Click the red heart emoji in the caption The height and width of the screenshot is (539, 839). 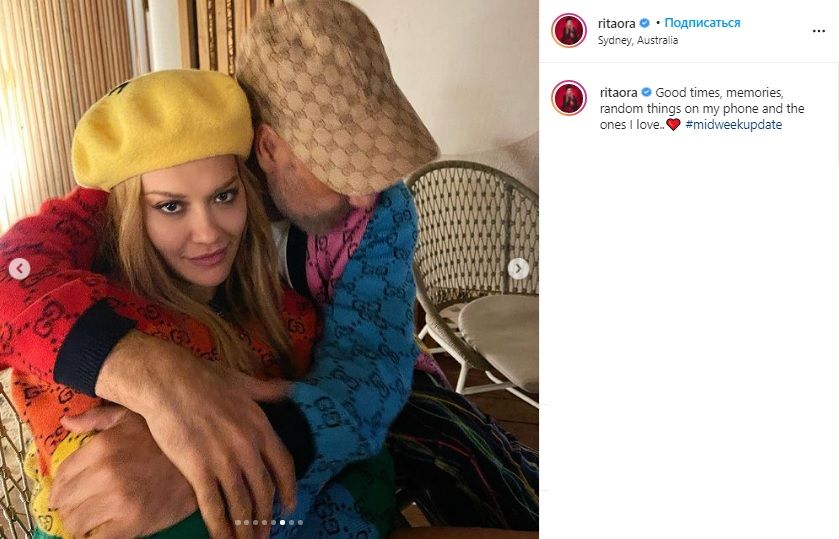673,125
